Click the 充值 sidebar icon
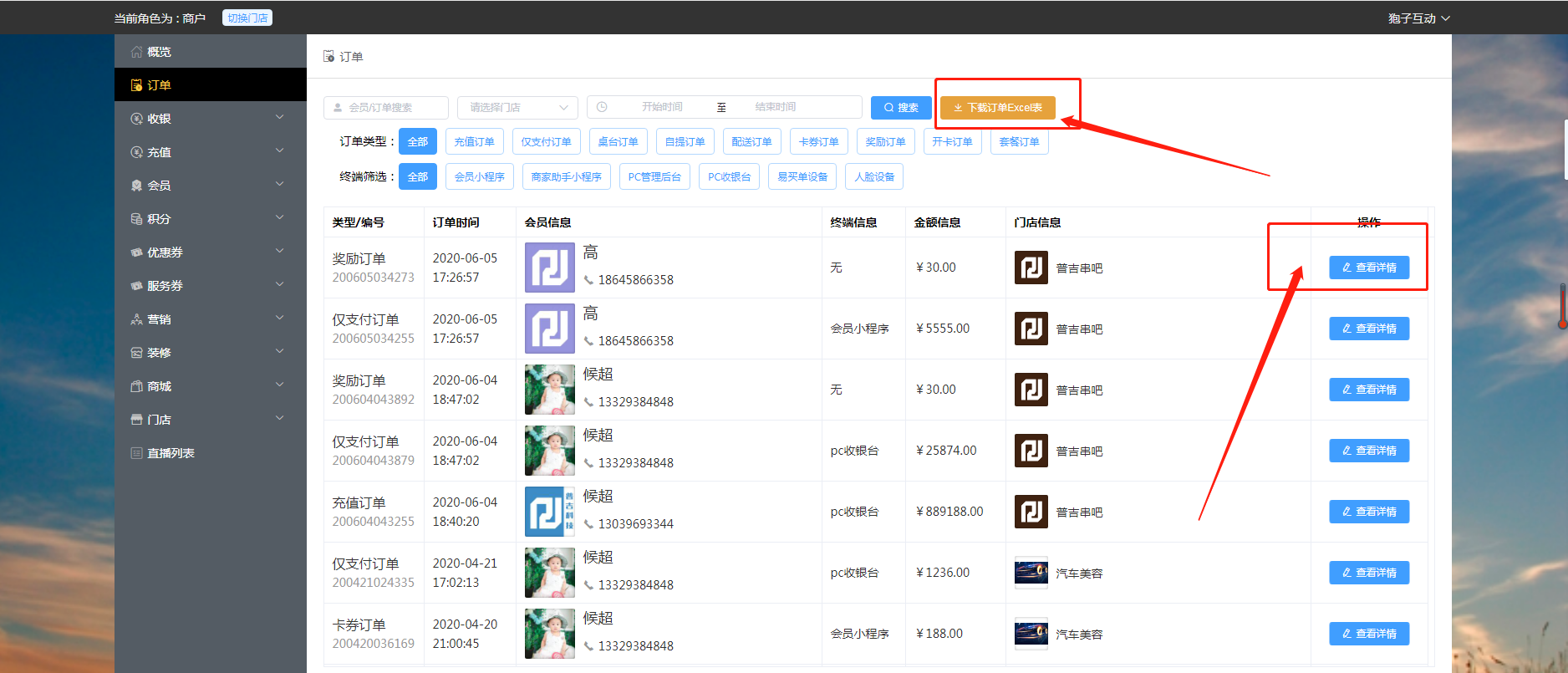Image resolution: width=1568 pixels, height=673 pixels. 136,152
